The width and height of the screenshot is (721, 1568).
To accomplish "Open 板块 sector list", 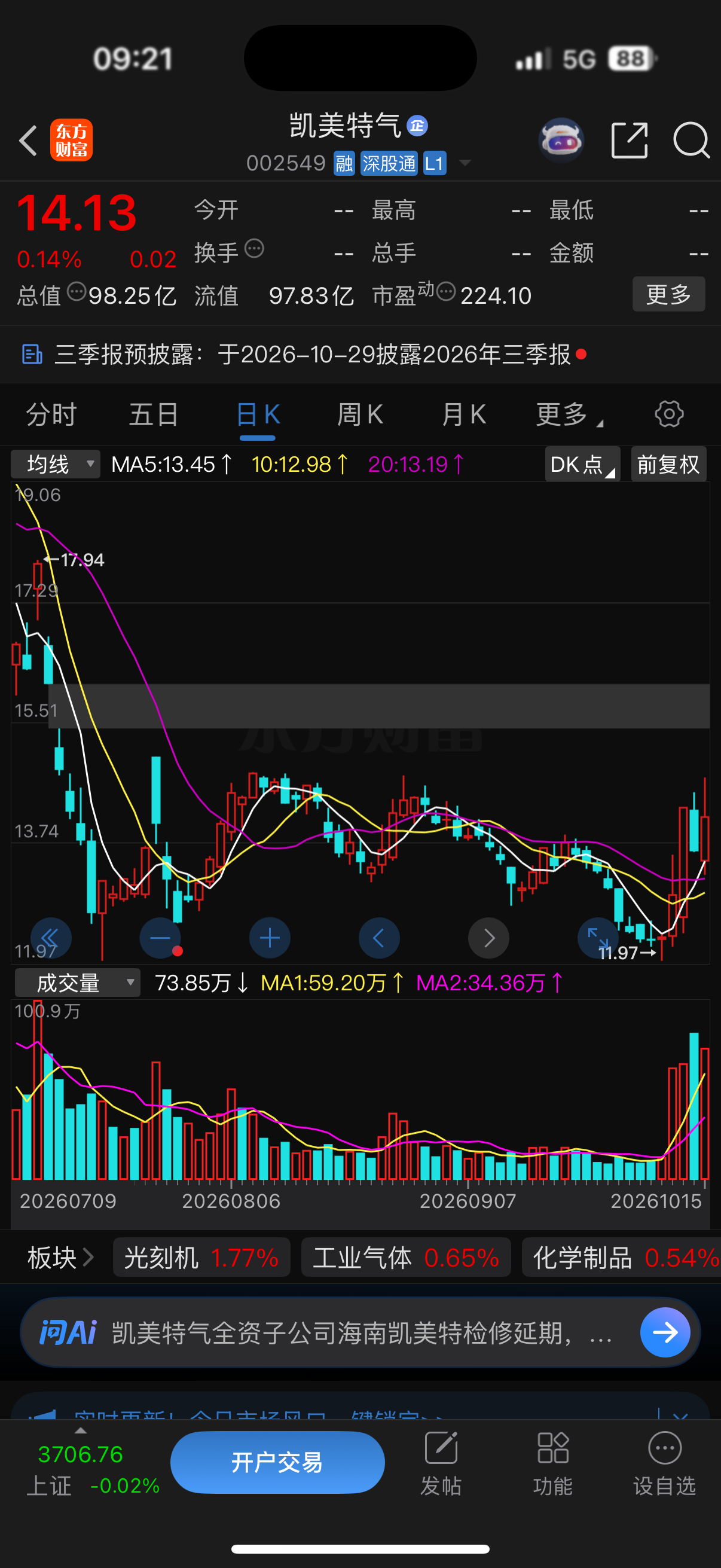I will [60, 1257].
